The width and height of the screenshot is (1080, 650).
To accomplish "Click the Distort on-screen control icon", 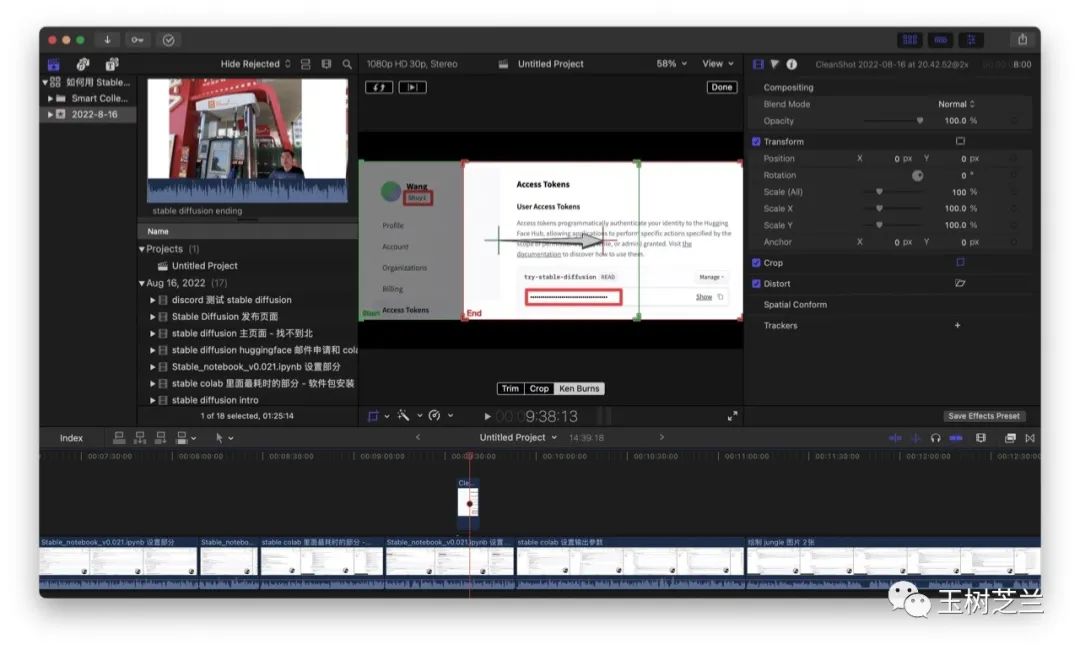I will tap(960, 283).
